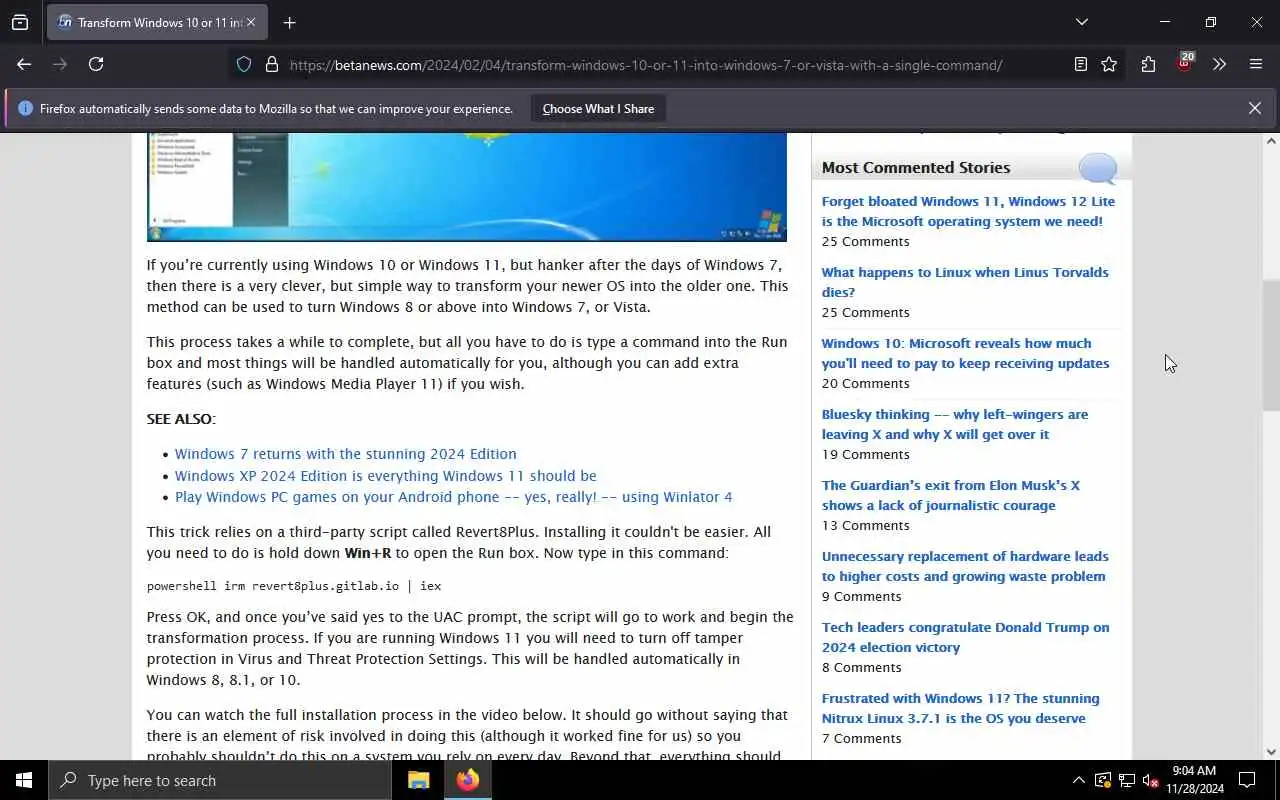Screen dimensions: 1280x800
Task: Click the Type here to search box
Action: pos(220,780)
